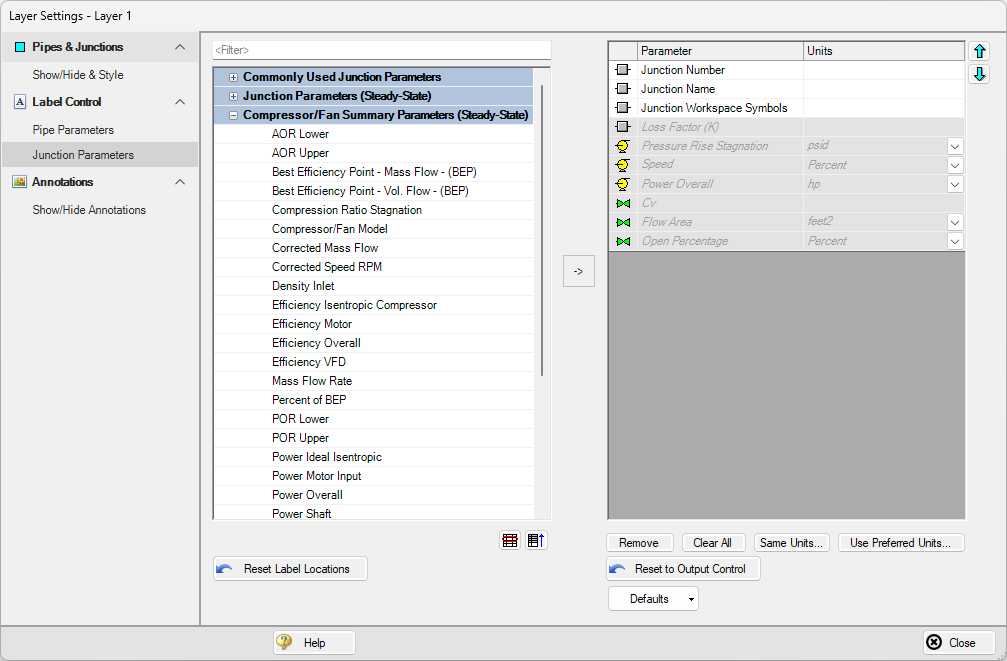The height and width of the screenshot is (661, 1007).
Task: Click the junction icon beside Junction Name
Action: point(623,89)
